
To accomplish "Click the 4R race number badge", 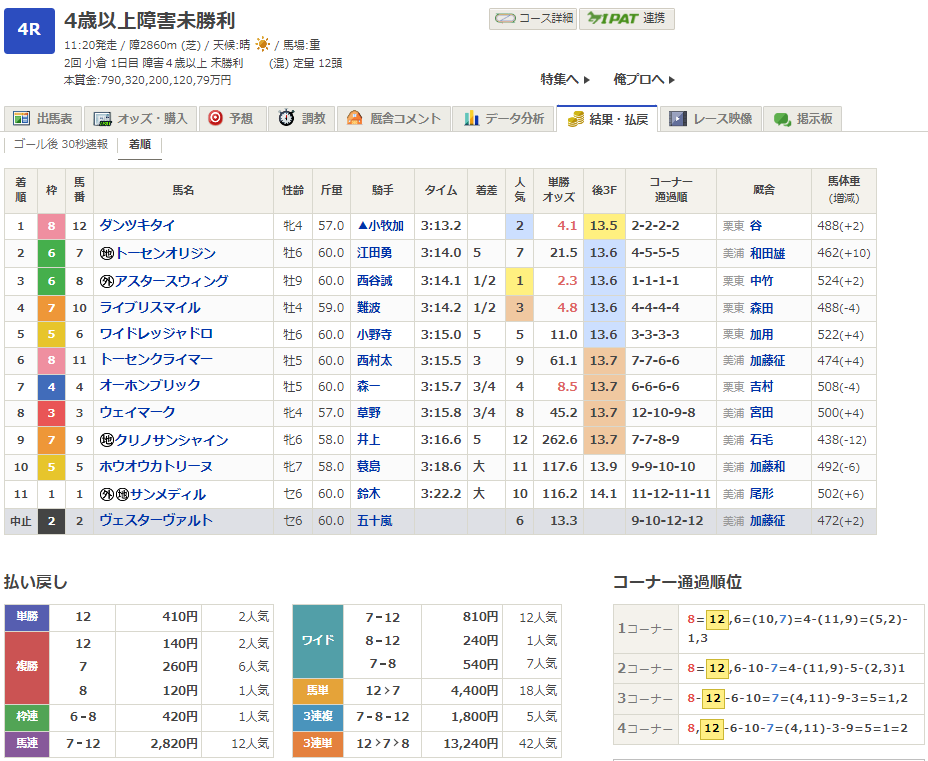I will coord(29,29).
